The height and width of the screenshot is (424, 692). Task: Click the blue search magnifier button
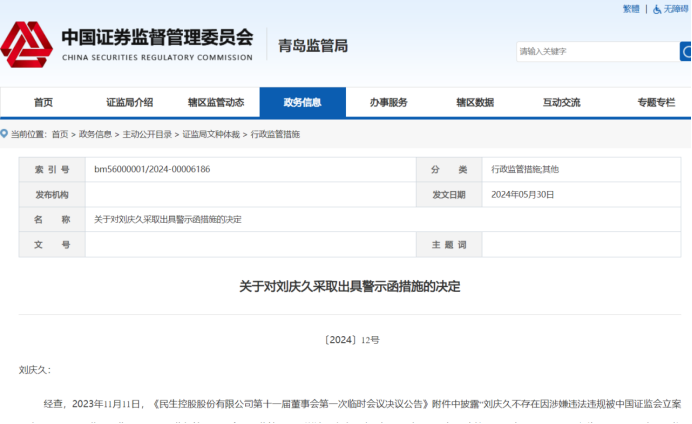point(686,51)
